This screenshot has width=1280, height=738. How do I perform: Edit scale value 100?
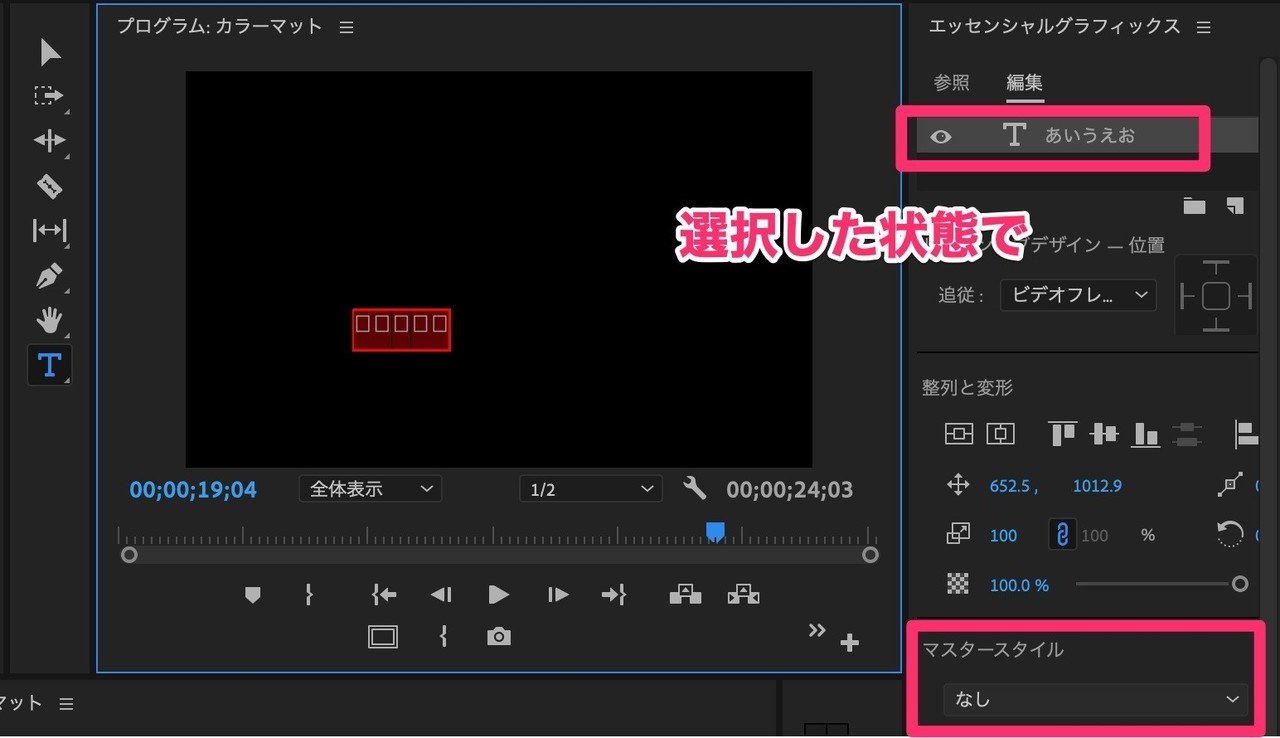1003,536
